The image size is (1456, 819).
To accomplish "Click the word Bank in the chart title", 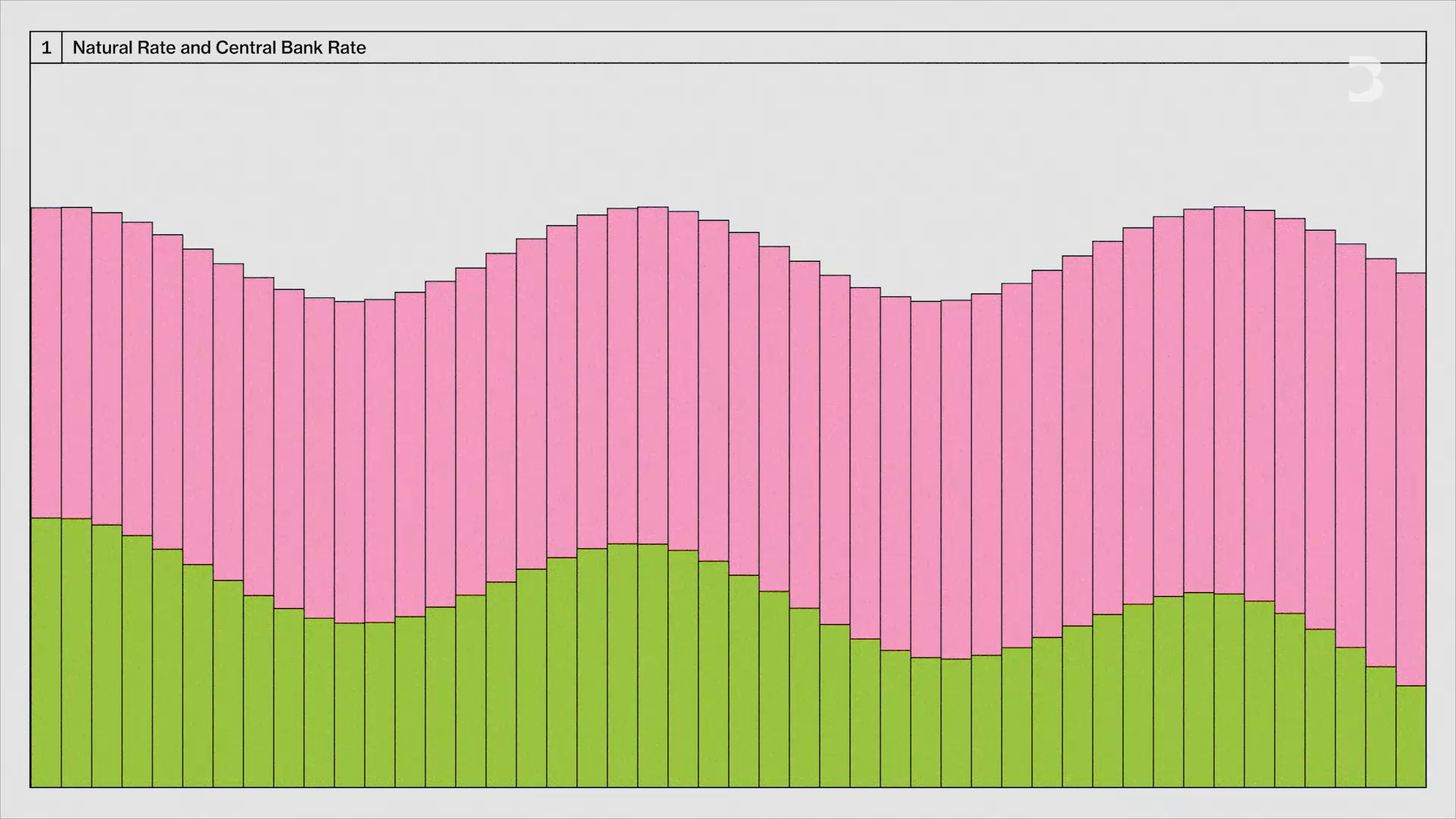I will (x=302, y=48).
